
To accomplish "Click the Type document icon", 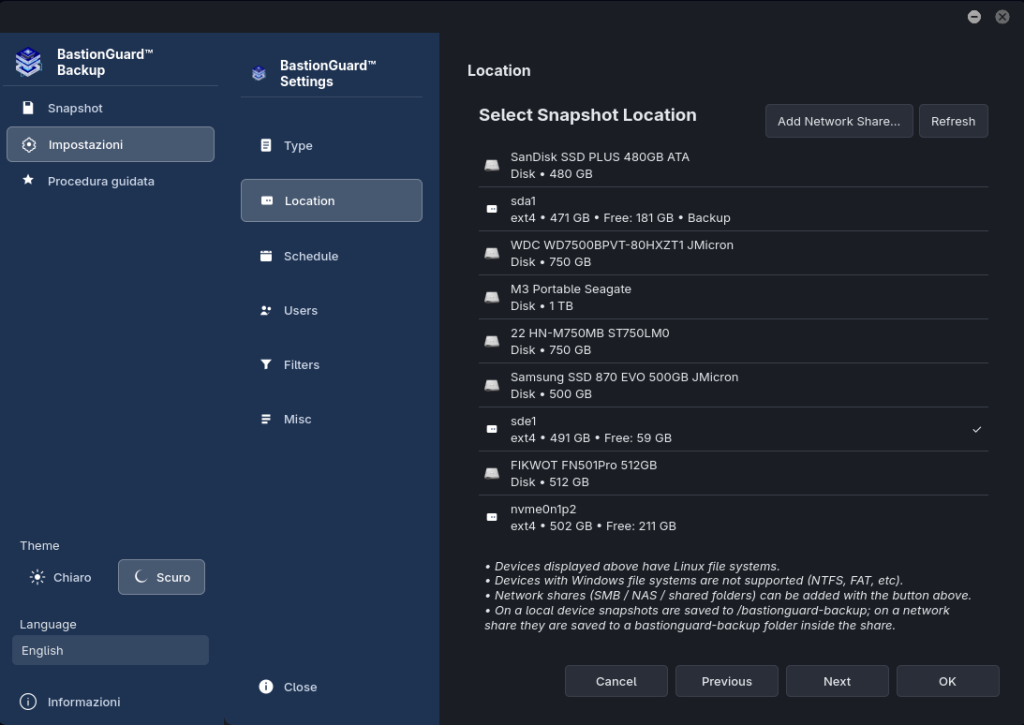I will click(x=266, y=145).
